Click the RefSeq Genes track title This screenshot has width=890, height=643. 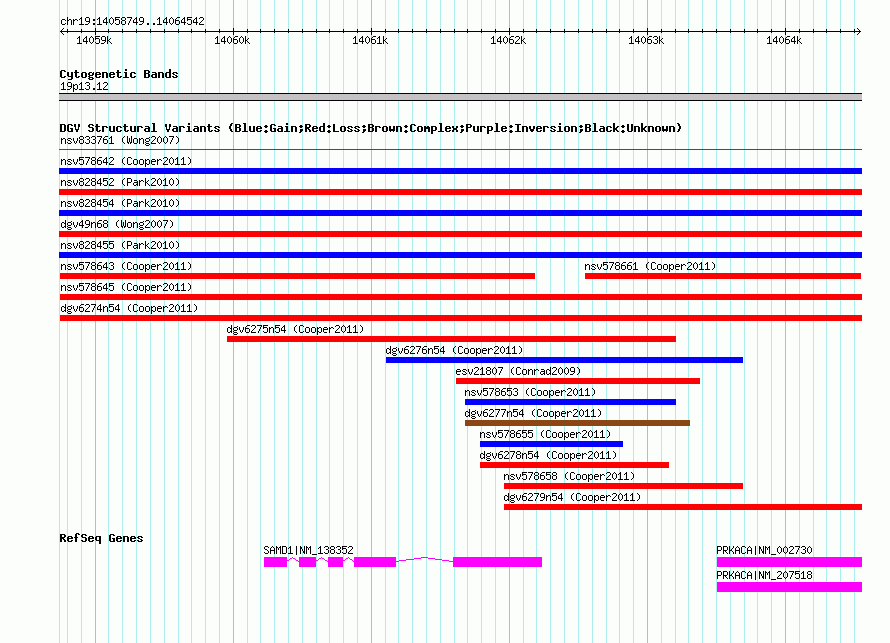pos(101,538)
